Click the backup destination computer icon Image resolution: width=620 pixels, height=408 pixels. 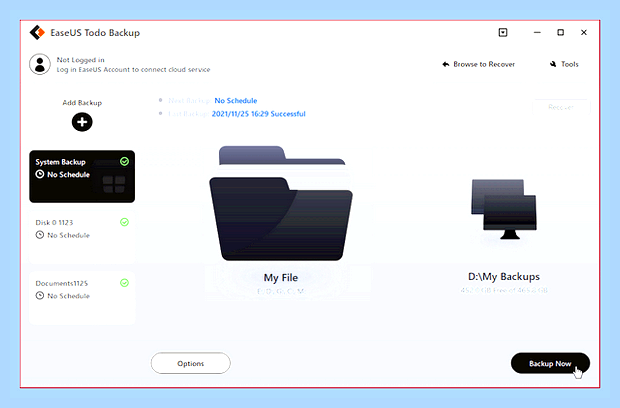504,209
